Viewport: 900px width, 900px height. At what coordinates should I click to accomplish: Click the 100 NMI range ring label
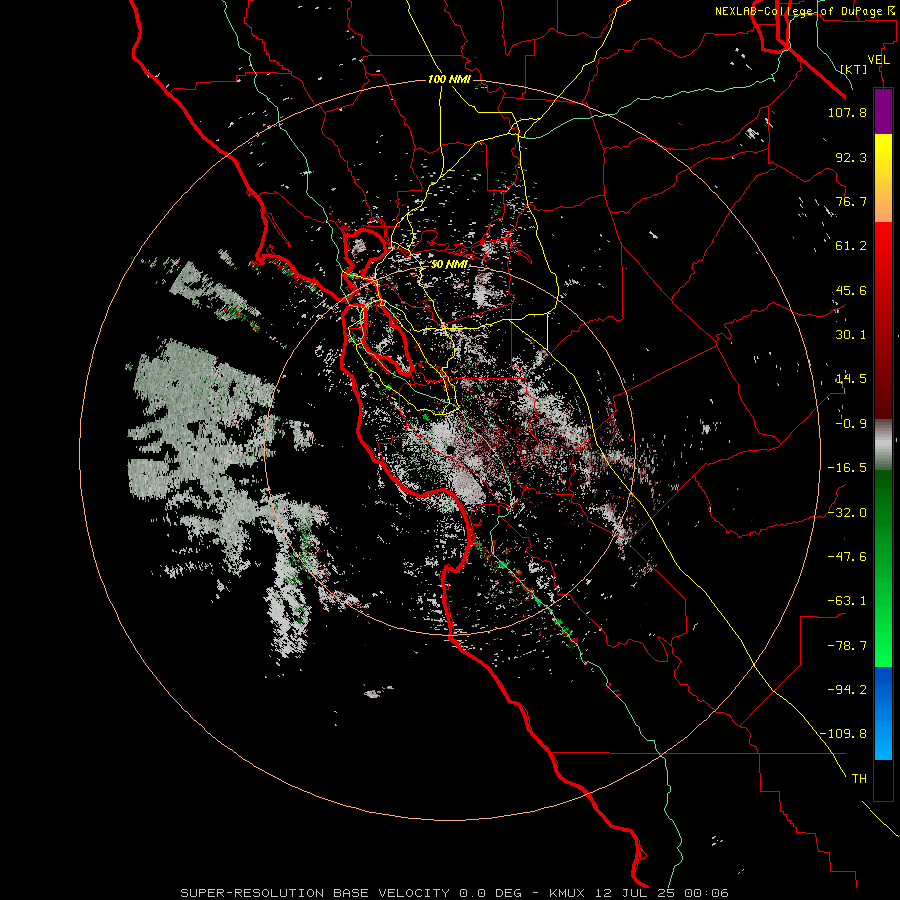pos(449,79)
